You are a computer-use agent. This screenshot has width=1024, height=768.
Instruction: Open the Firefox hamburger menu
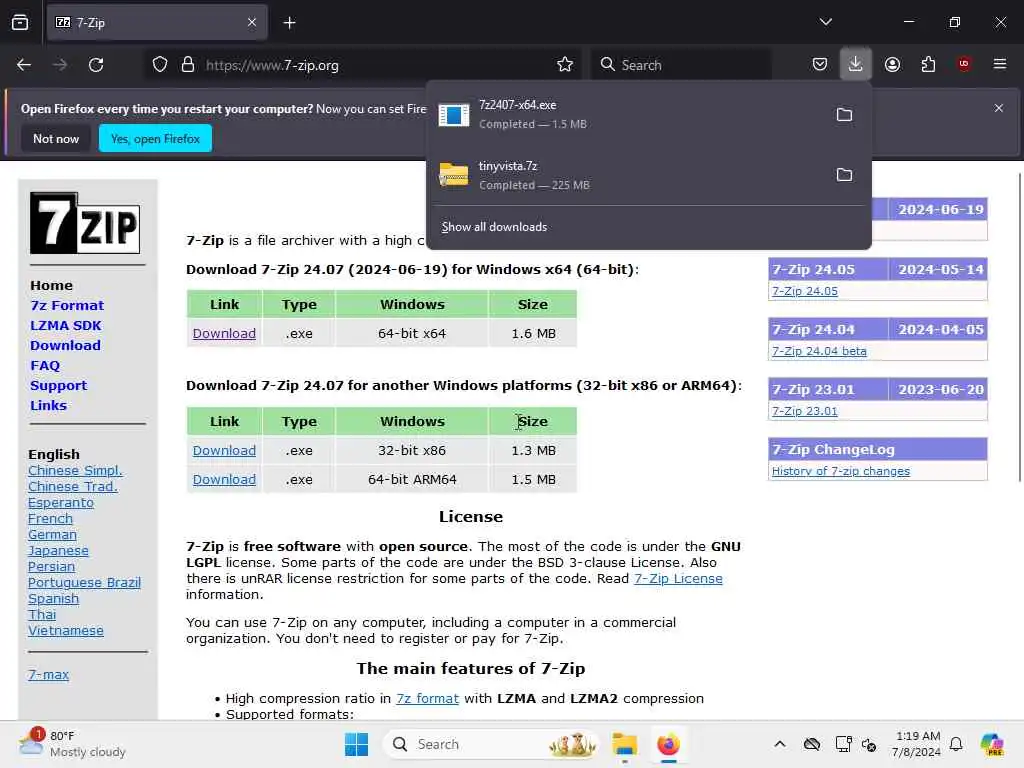click(x=1000, y=64)
